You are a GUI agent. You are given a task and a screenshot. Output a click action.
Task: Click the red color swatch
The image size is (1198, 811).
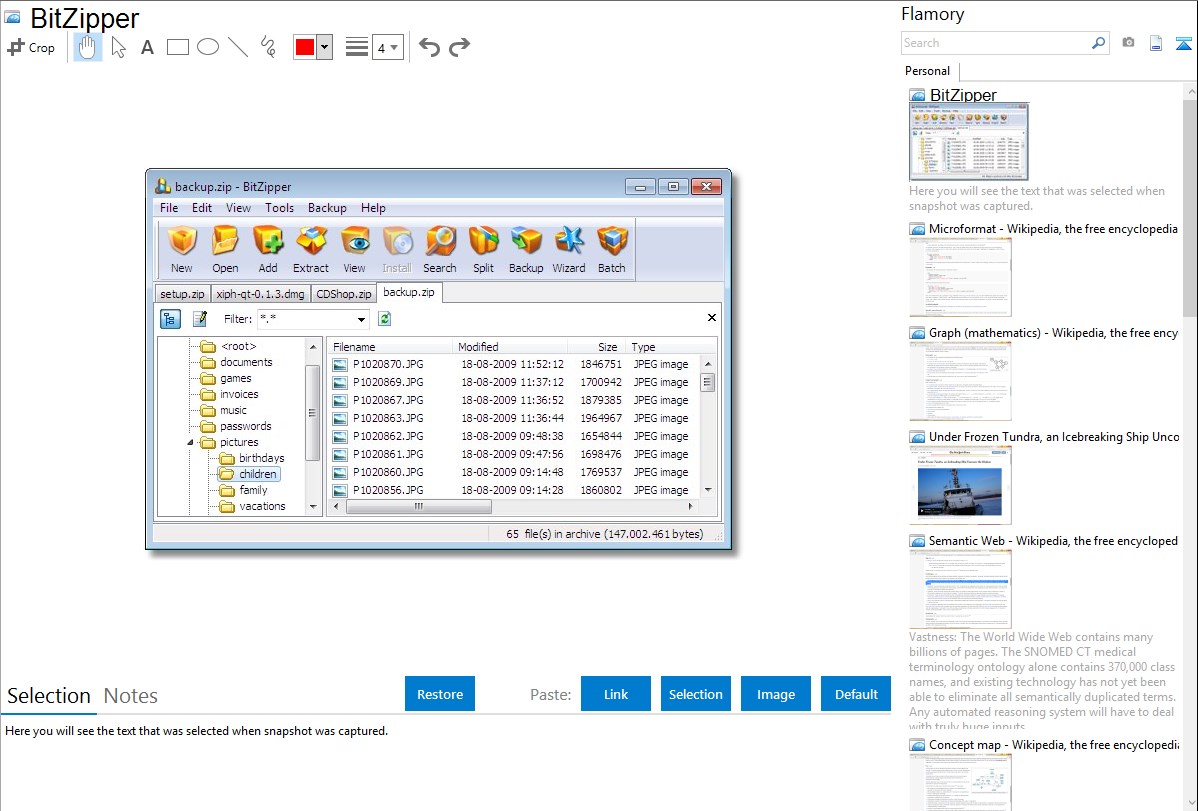pos(305,47)
